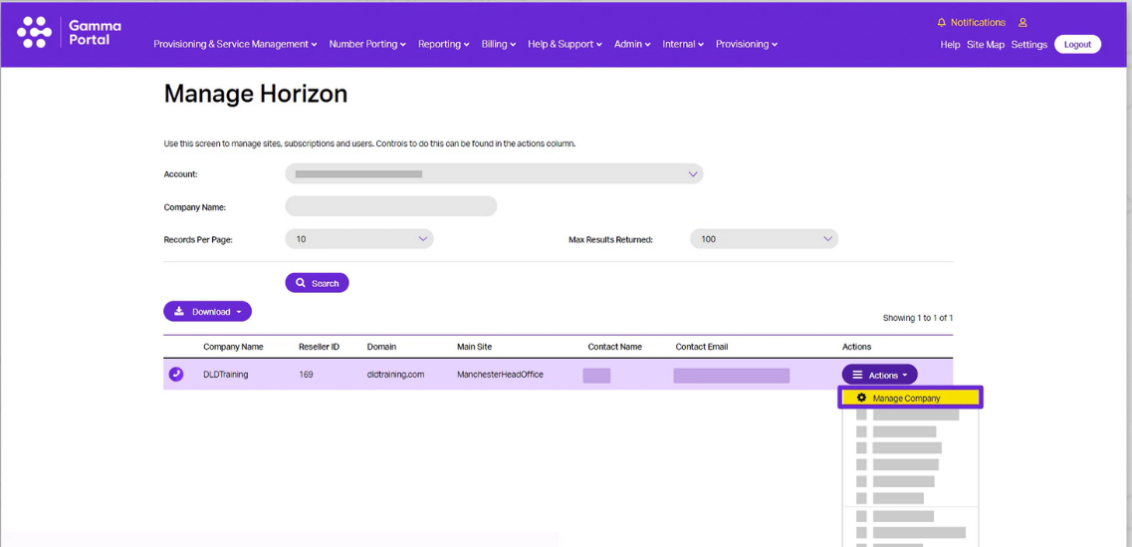Select Manage Company from the Actions menu
The height and width of the screenshot is (547, 1132).
(910, 398)
